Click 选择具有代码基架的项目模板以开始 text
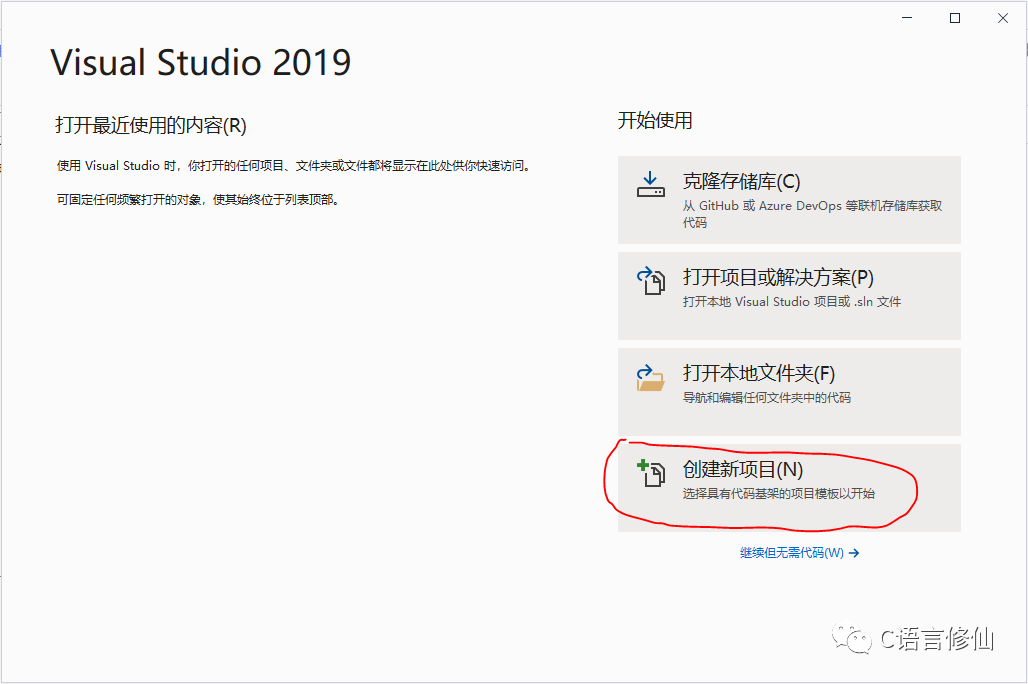1028x684 pixels. (778, 493)
